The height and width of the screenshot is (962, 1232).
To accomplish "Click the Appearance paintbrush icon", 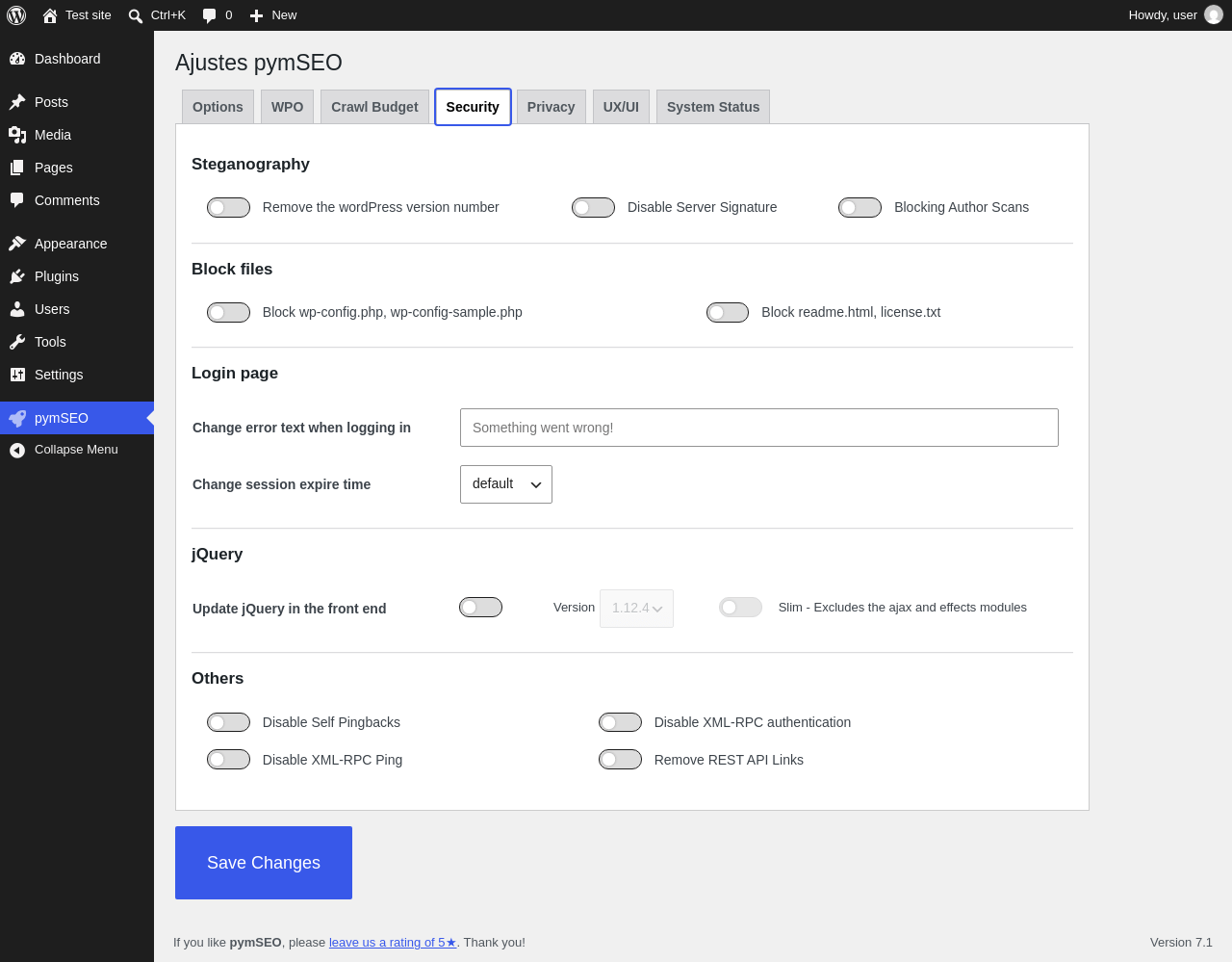I will [x=17, y=244].
